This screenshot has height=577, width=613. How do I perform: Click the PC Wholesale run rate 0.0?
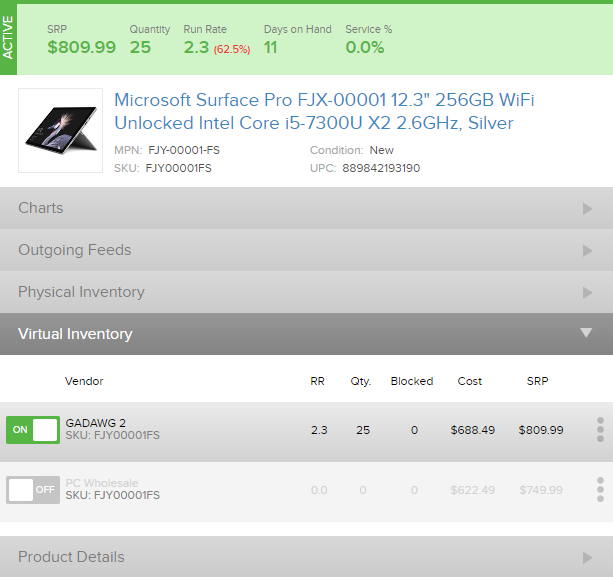pyautogui.click(x=319, y=490)
